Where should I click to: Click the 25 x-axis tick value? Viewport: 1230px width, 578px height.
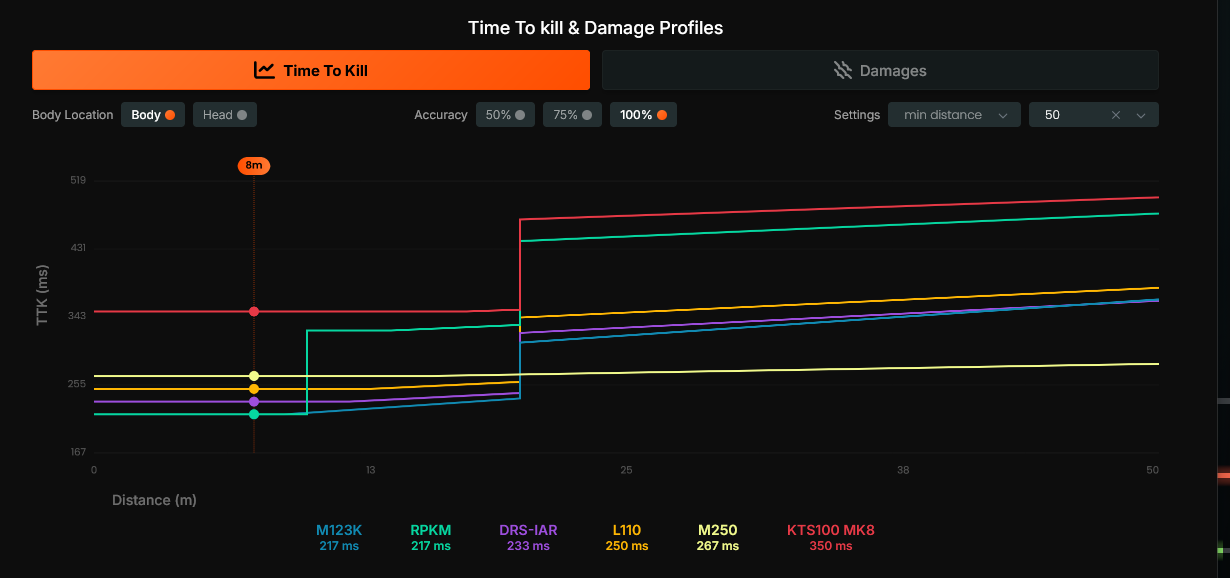(626, 470)
